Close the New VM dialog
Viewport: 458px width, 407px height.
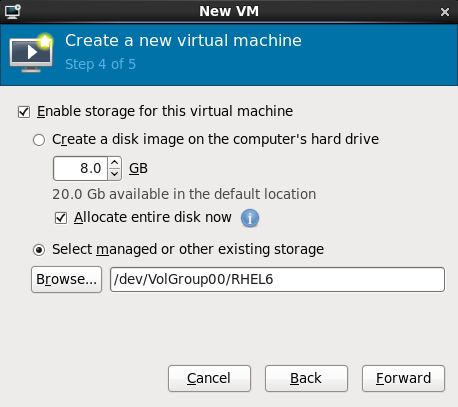tap(445, 12)
